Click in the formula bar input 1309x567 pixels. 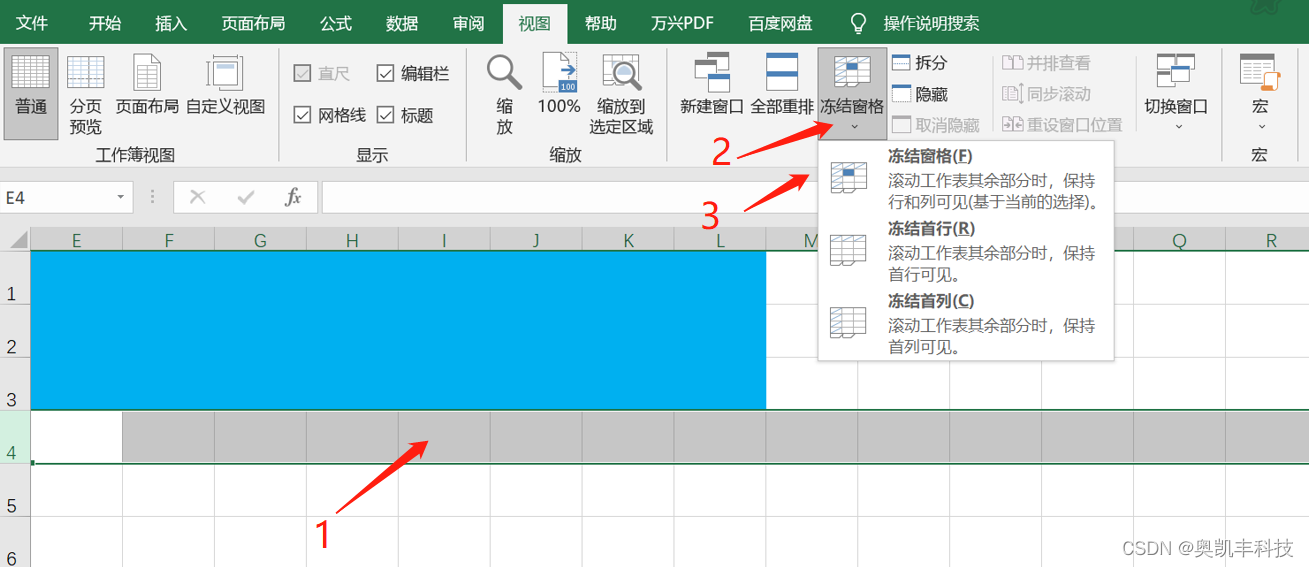coord(813,198)
